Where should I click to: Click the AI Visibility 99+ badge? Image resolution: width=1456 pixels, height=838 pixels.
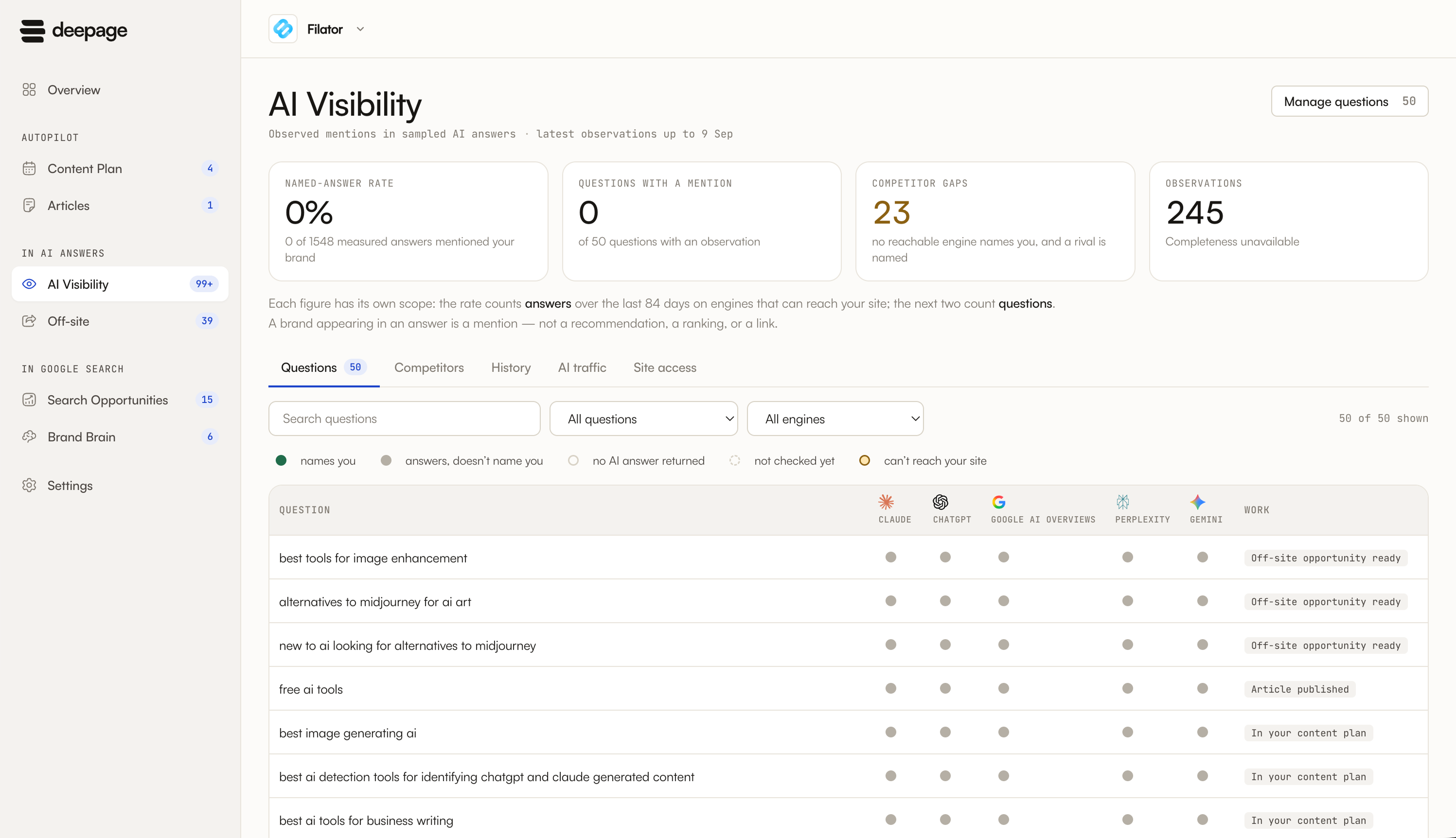(x=204, y=284)
